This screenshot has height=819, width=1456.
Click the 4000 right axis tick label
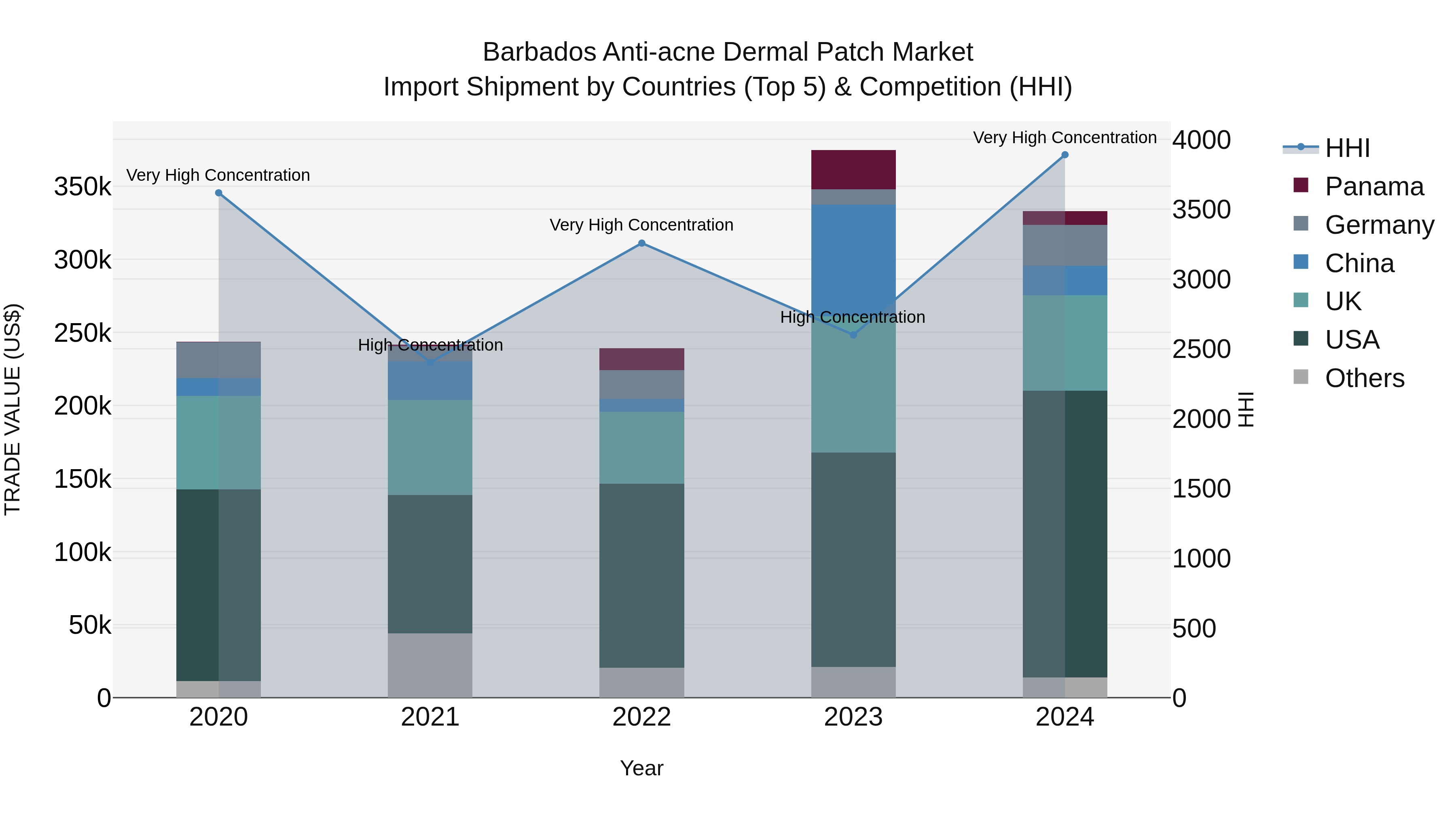coord(1202,140)
